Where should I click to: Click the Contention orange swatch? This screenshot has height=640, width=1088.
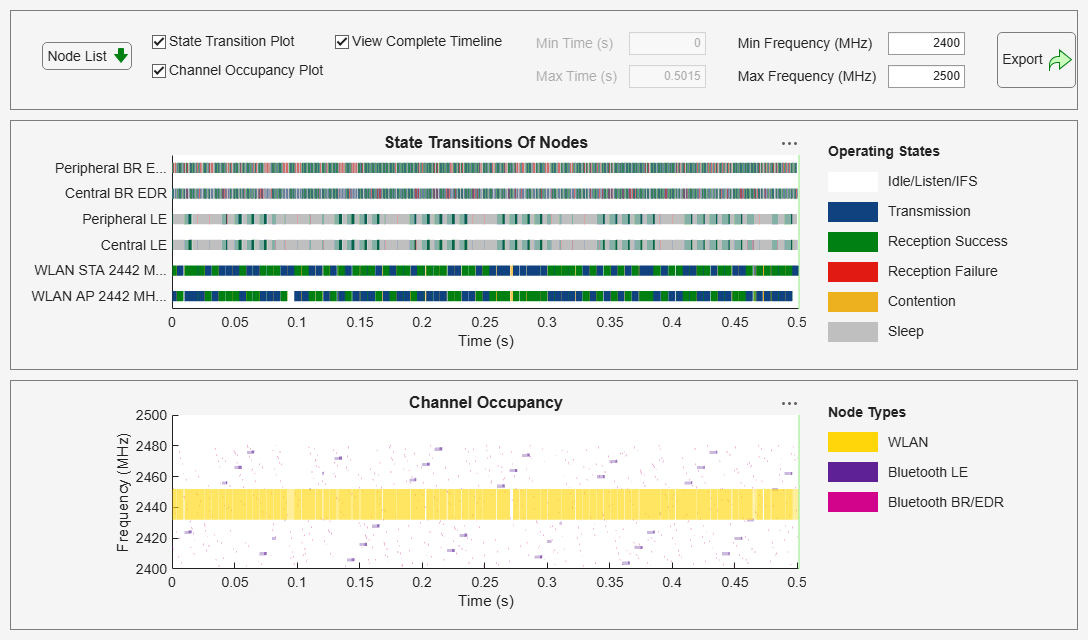[x=853, y=302]
